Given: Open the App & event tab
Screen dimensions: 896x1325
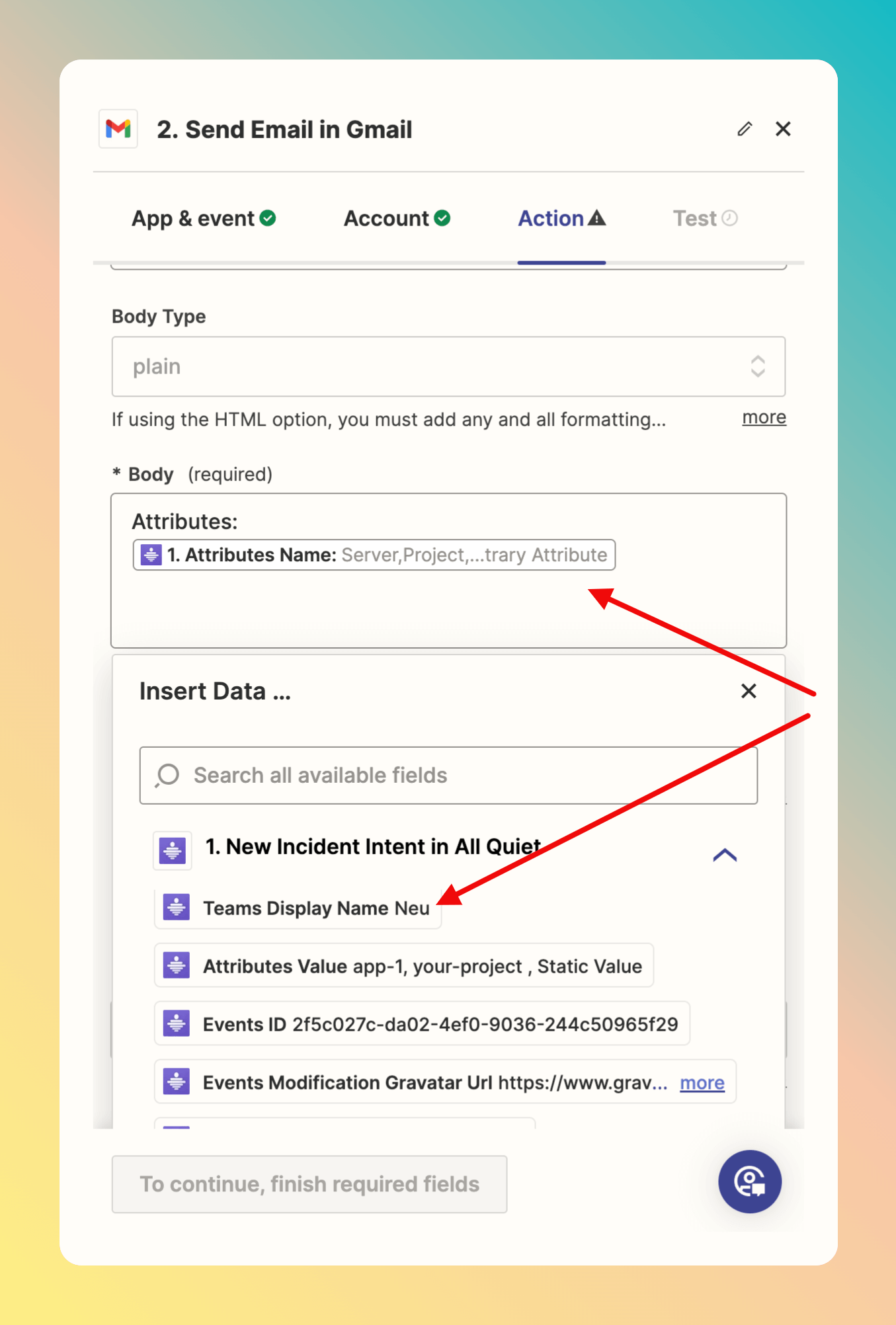Looking at the screenshot, I should 204,218.
